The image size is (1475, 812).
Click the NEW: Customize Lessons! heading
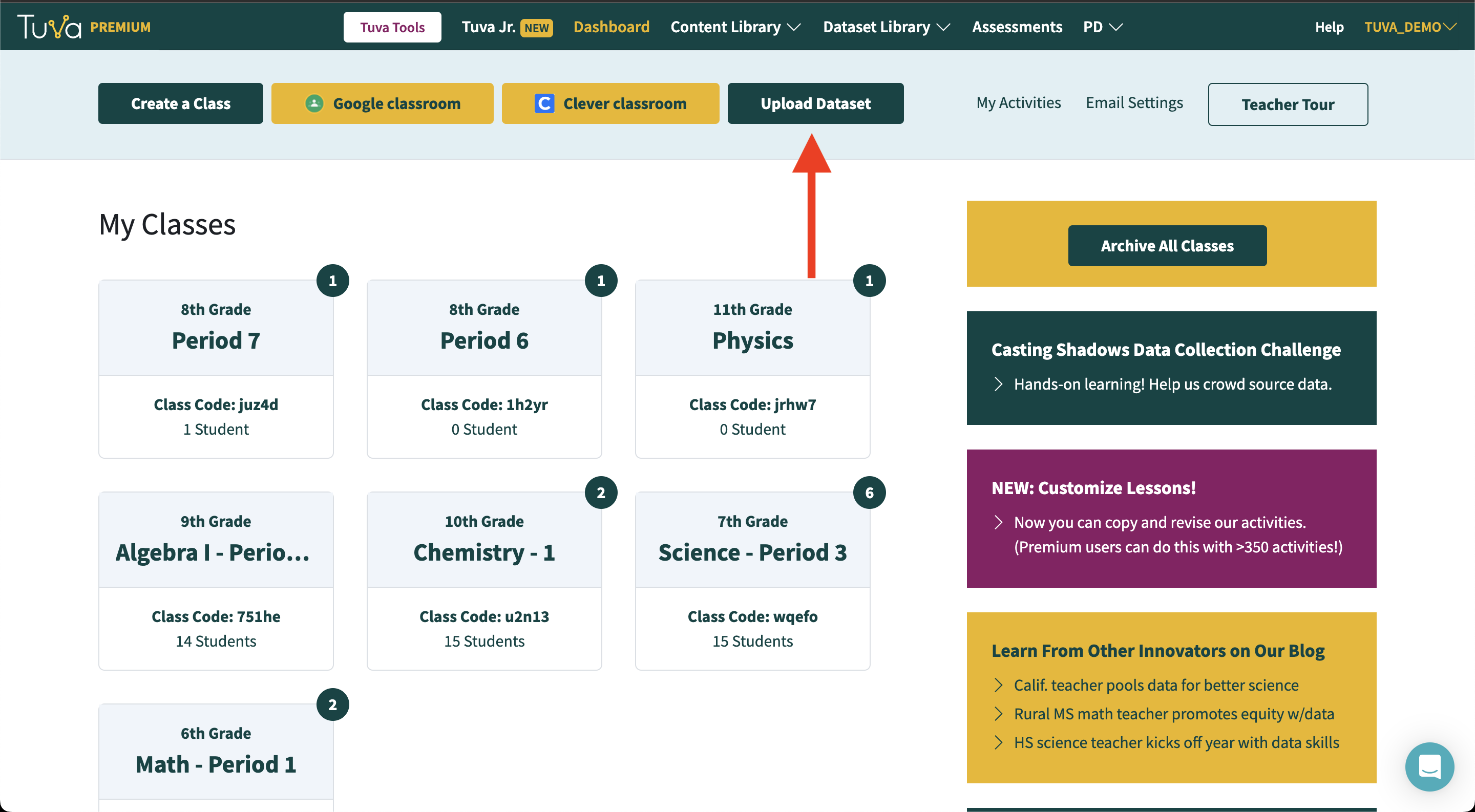pyautogui.click(x=1093, y=487)
